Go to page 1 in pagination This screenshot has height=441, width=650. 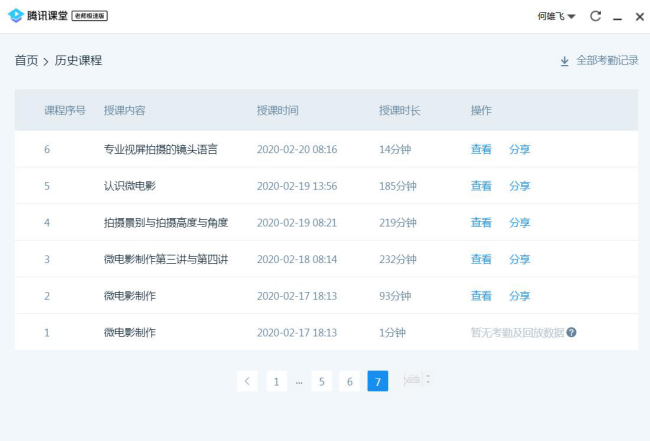[276, 381]
